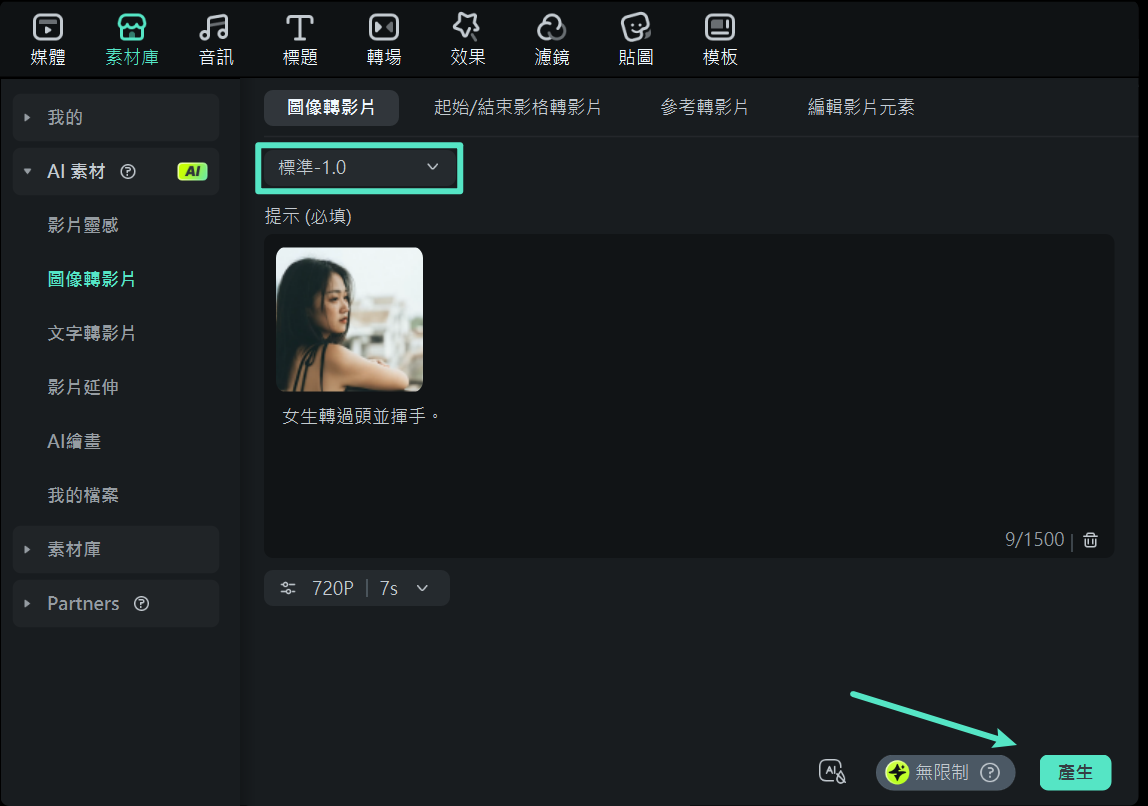Open the 720P | 7s settings dropdown
Image resolution: width=1148 pixels, height=806 pixels.
(x=356, y=588)
